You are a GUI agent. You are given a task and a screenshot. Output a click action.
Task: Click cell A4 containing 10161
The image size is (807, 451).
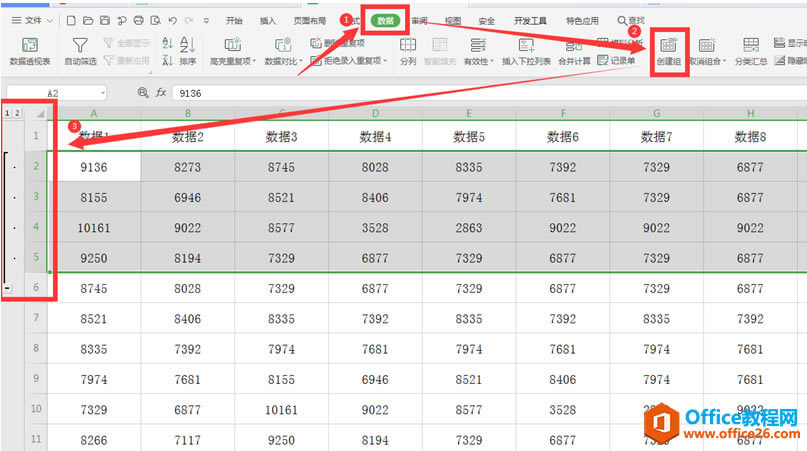[x=94, y=228]
